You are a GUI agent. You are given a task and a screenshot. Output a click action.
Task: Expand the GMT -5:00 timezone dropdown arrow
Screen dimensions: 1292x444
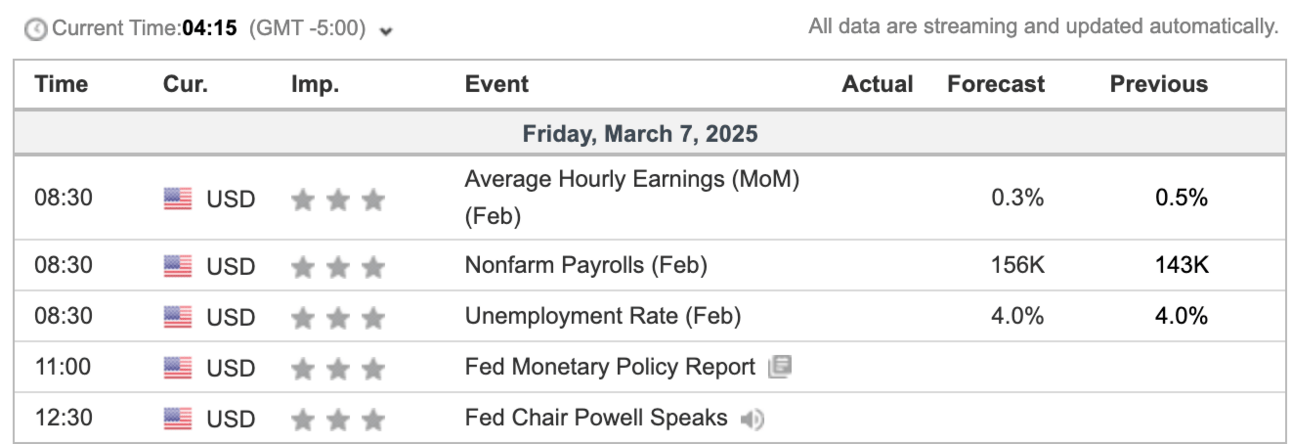point(387,30)
